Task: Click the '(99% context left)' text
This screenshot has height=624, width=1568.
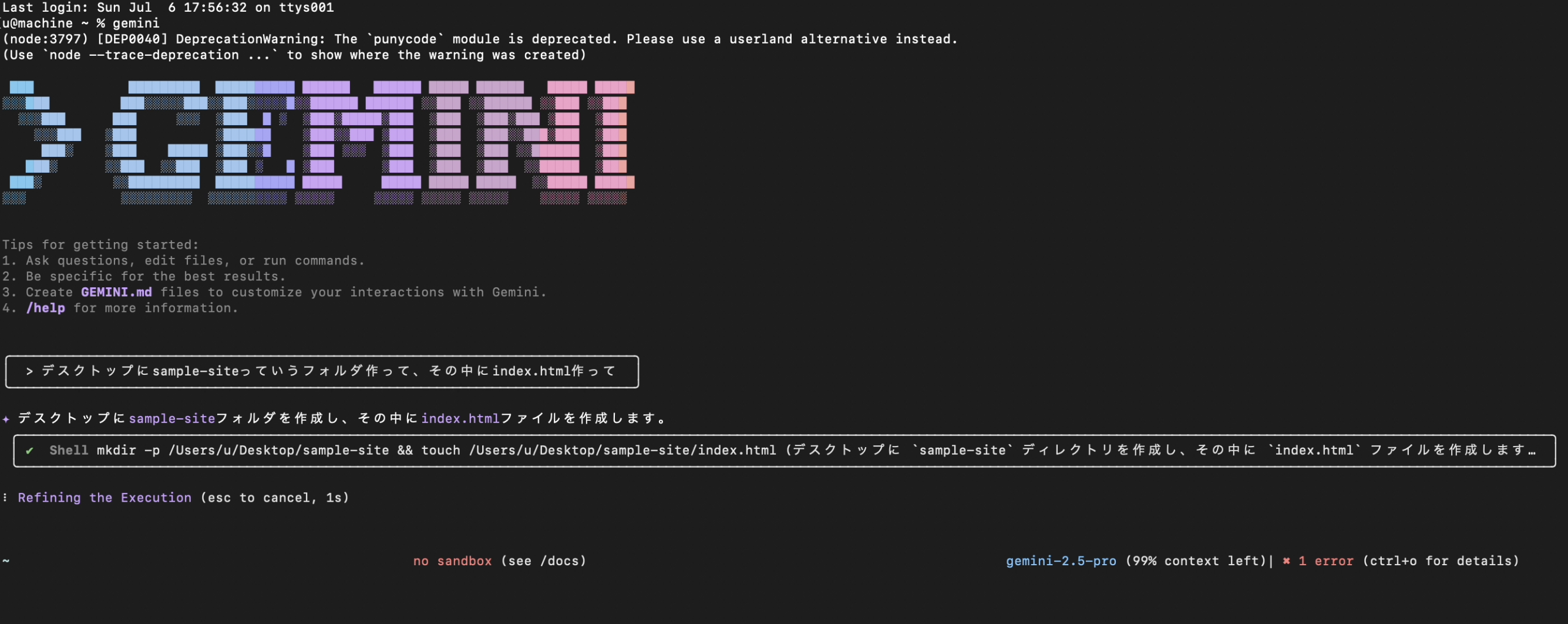Action: point(1196,561)
